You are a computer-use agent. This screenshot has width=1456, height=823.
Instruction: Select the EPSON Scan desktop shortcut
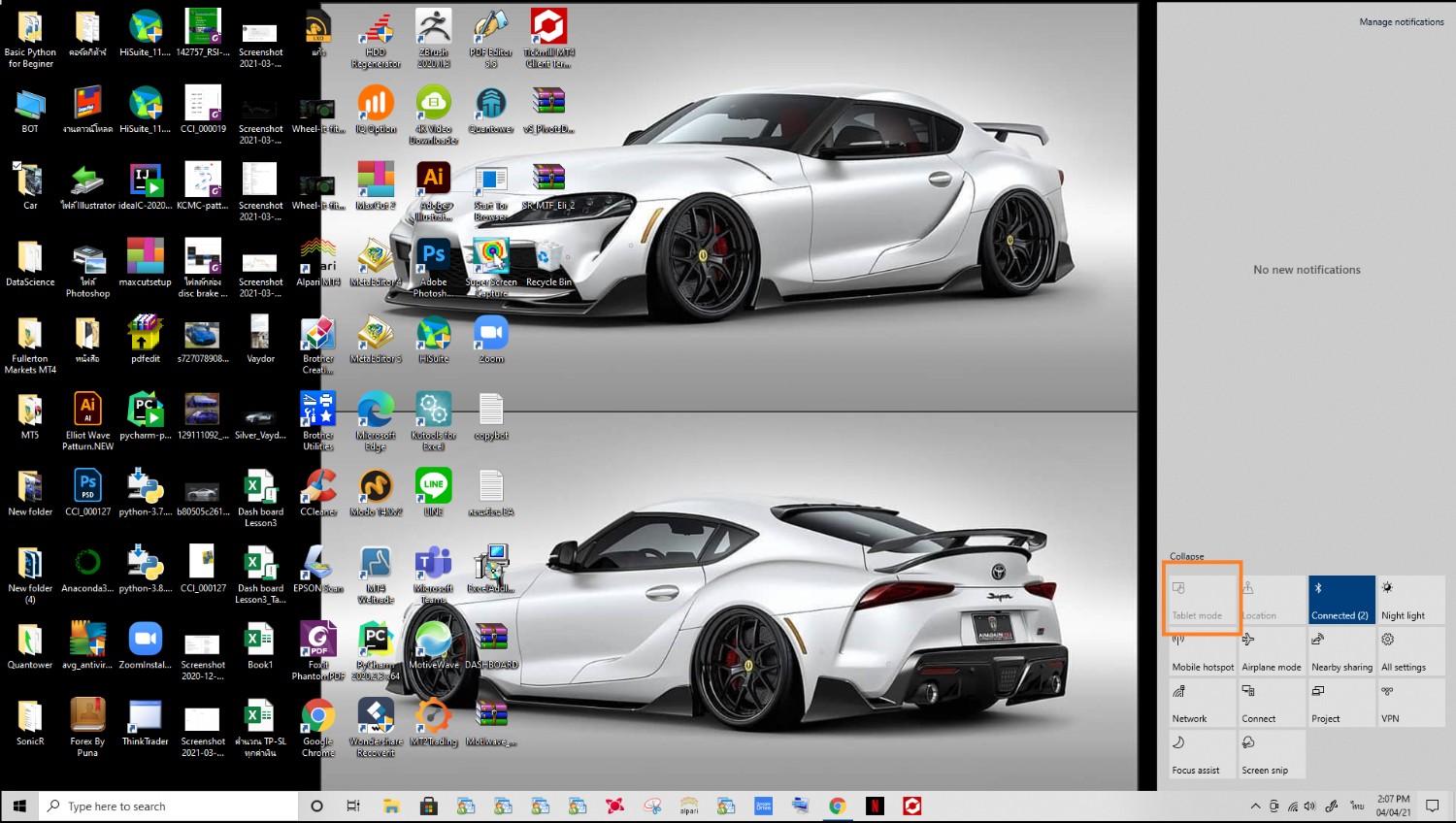click(318, 569)
